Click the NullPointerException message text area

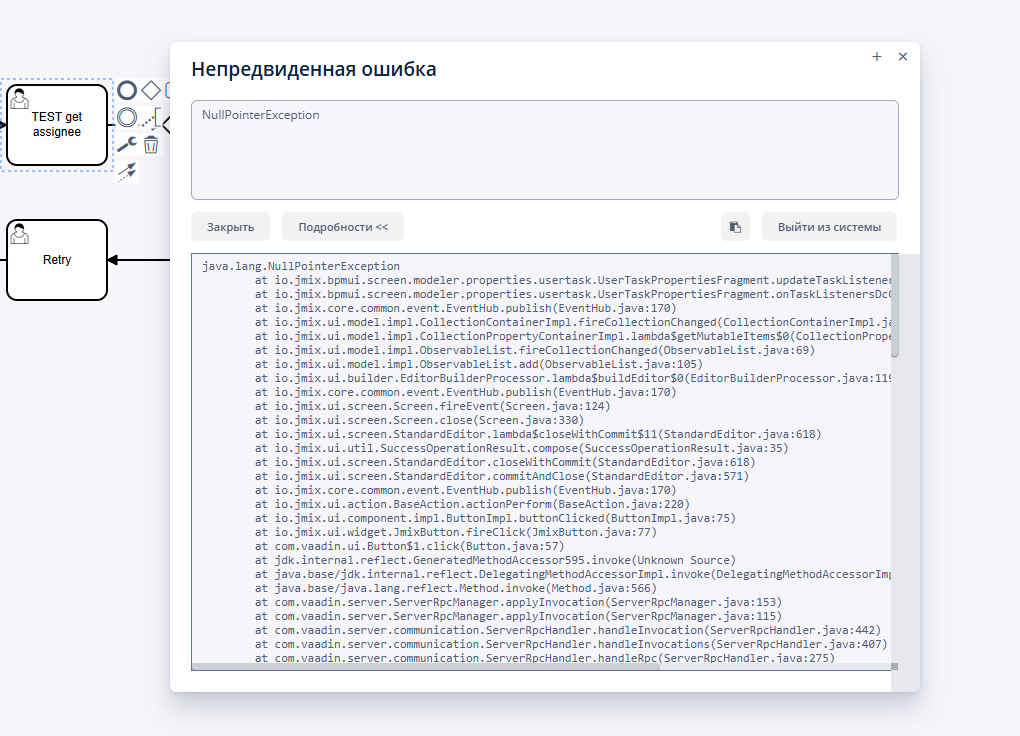(x=544, y=150)
